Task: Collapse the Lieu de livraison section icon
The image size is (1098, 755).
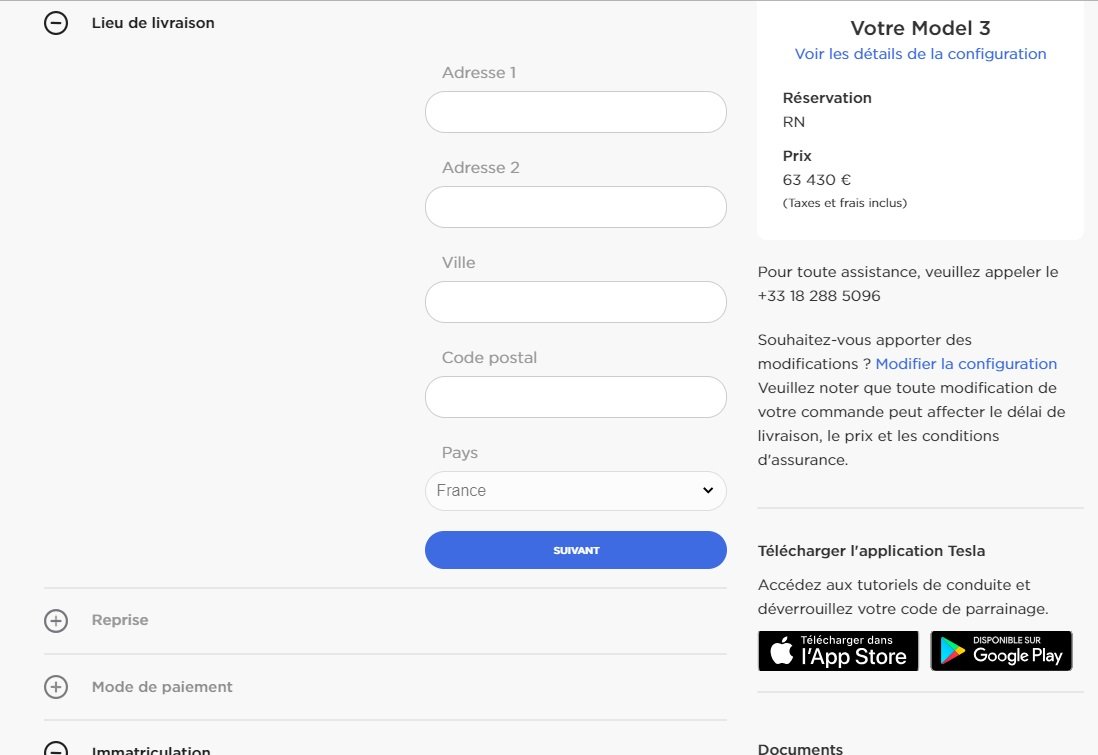Action: [56, 23]
